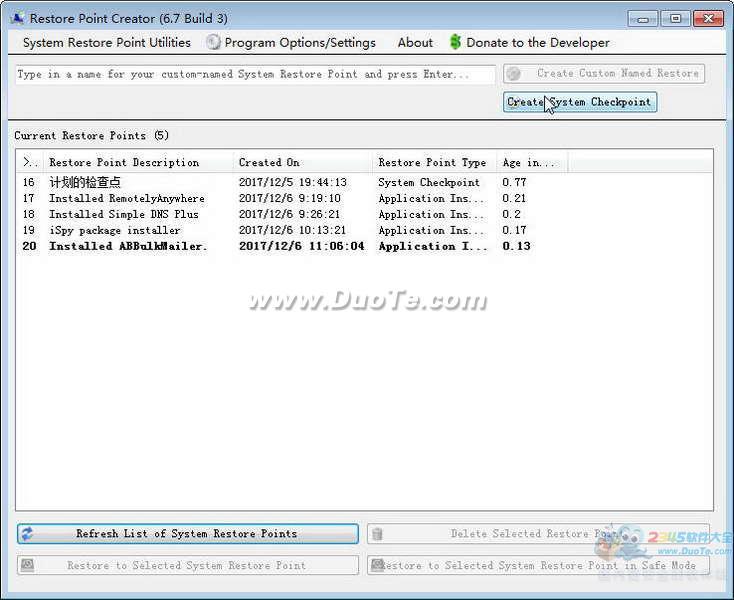
Task: Select Installed ABBulkMailer restore point row
Action: point(128,246)
